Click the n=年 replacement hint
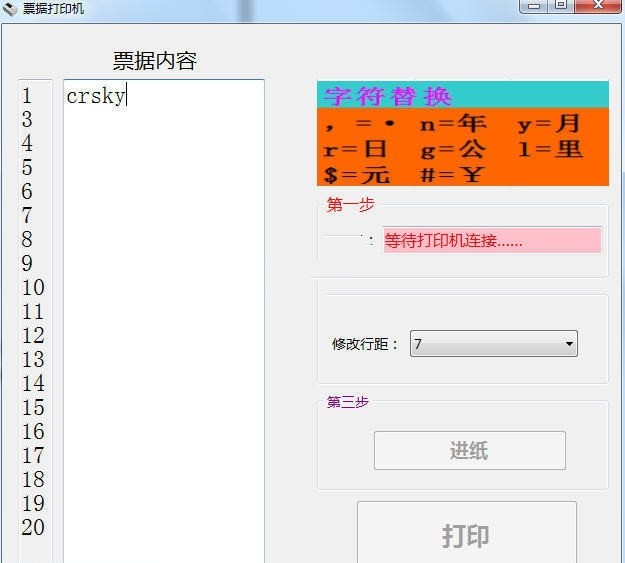This screenshot has height=563, width=625. [x=453, y=124]
